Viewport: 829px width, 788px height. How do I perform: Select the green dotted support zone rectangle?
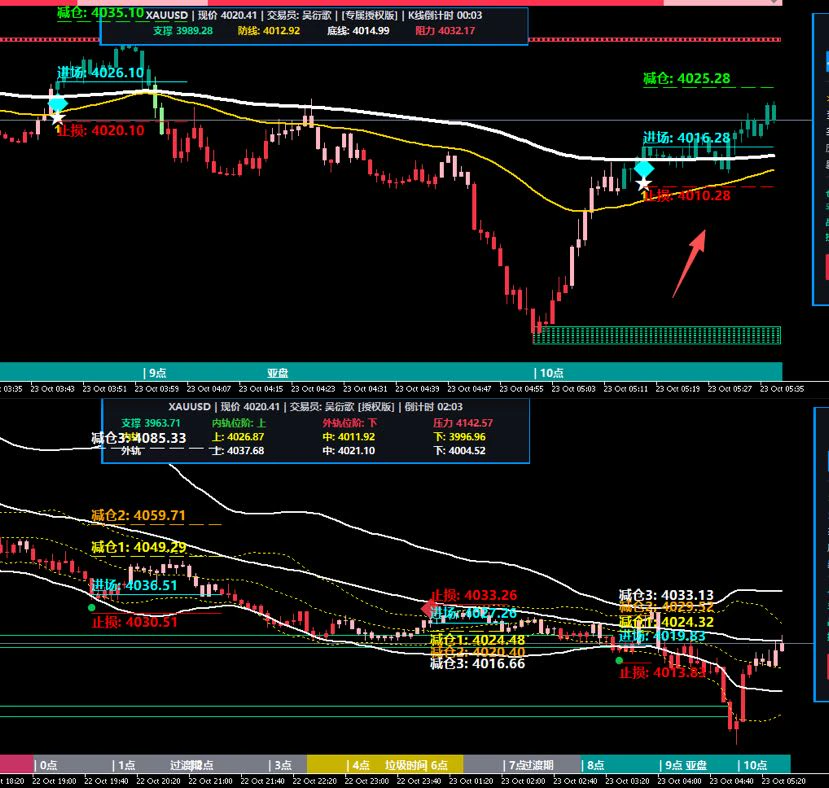pyautogui.click(x=657, y=335)
